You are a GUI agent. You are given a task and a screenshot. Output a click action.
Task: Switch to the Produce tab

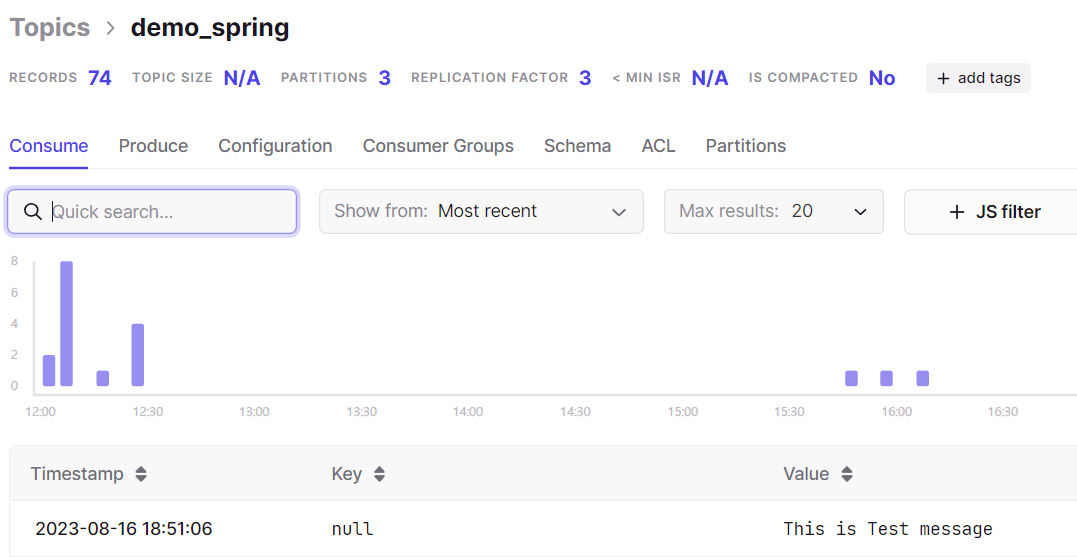(x=153, y=146)
